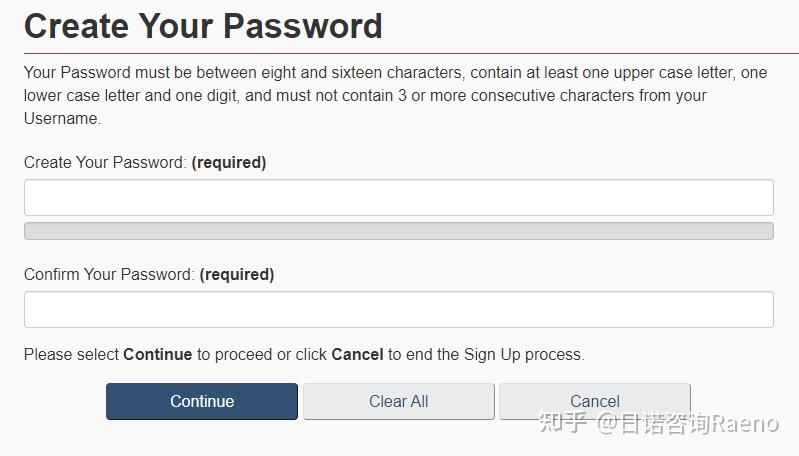The width and height of the screenshot is (799, 456).
Task: Click the Create Your Password heading
Action: (x=203, y=25)
